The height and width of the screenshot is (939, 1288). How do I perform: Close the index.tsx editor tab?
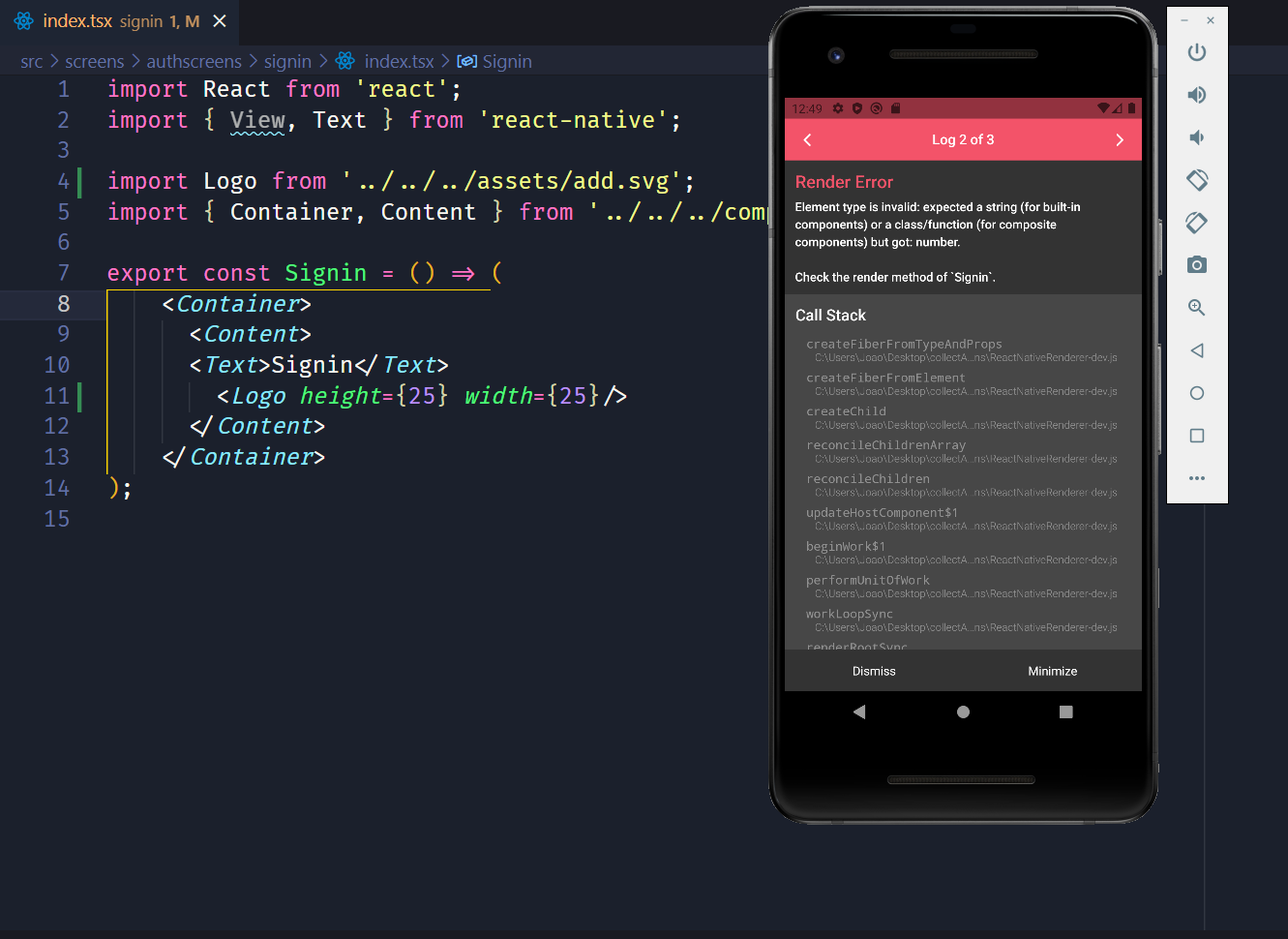pos(220,21)
